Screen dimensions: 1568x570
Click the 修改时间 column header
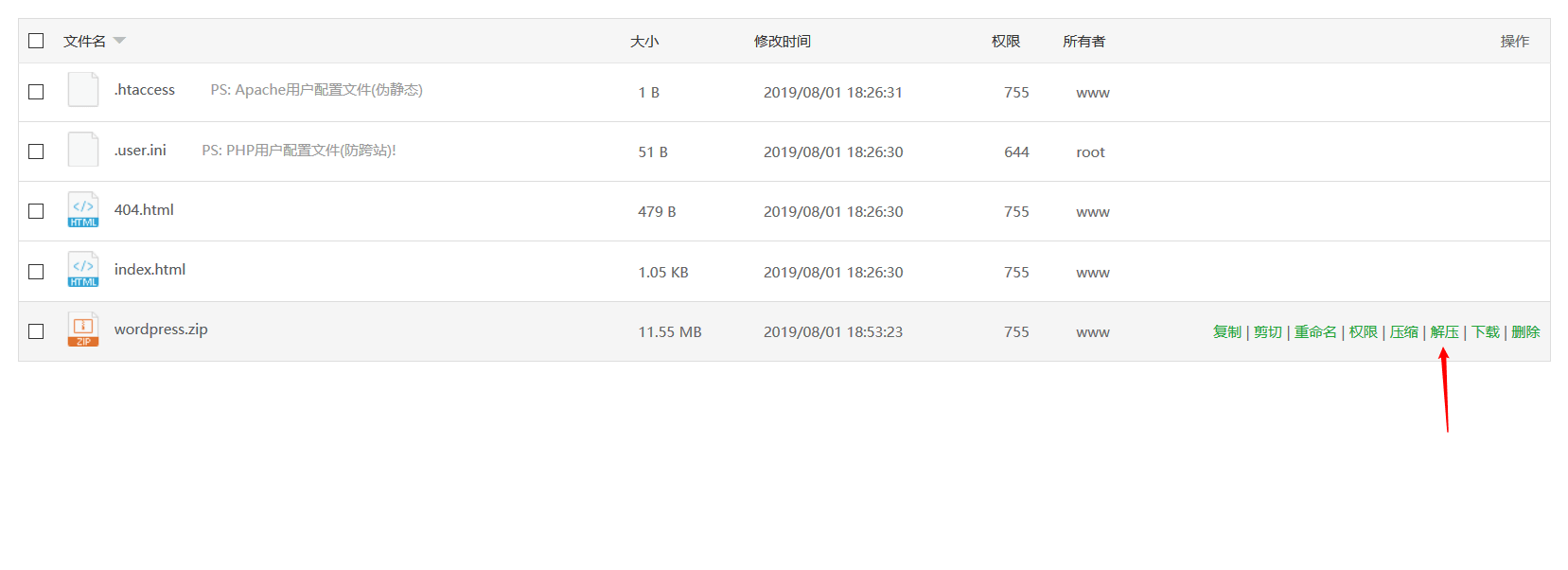(782, 42)
